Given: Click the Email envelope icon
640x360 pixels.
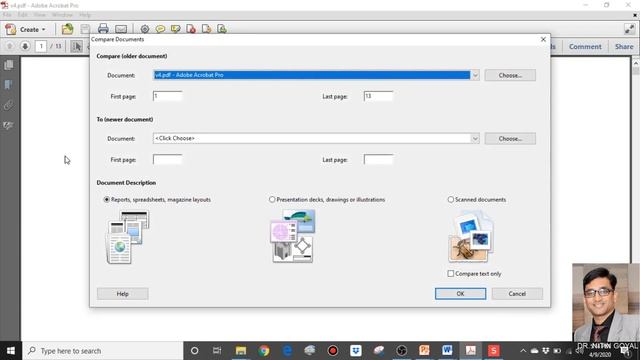Looking at the screenshot, I should tap(121, 29).
